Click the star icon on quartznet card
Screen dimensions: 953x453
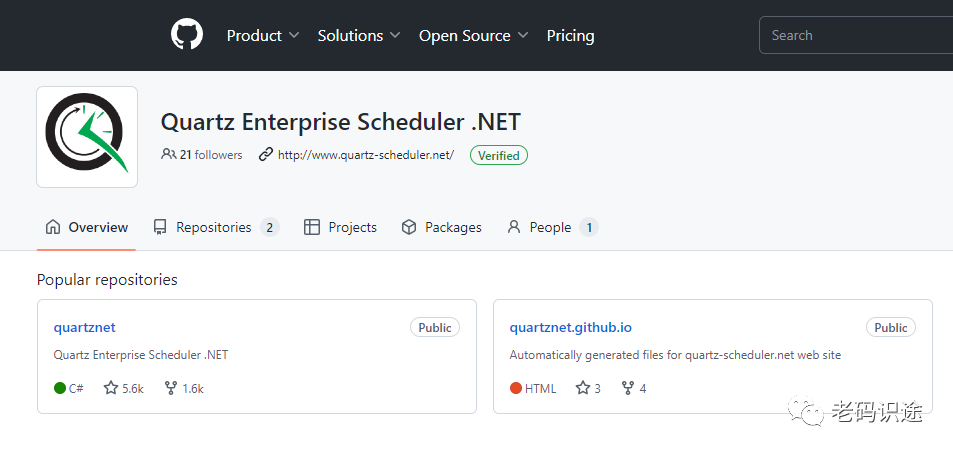[111, 388]
